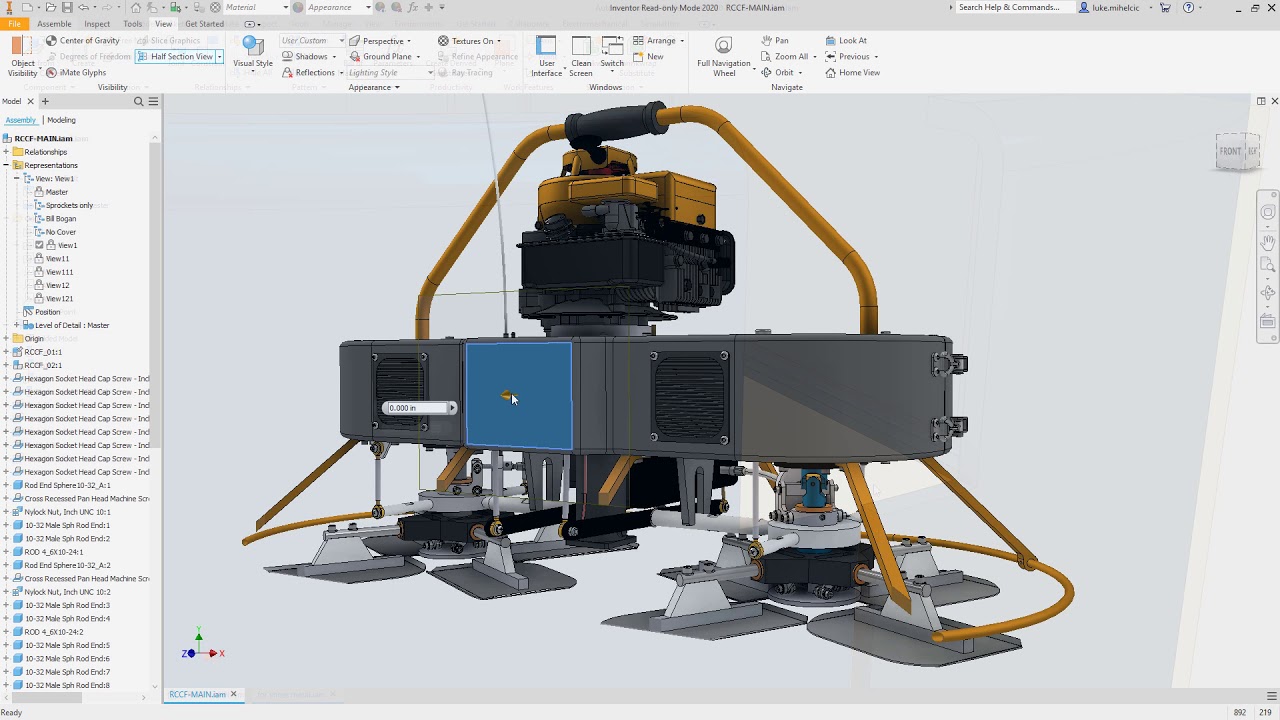
Task: Start the Orbit tool
Action: [x=783, y=72]
